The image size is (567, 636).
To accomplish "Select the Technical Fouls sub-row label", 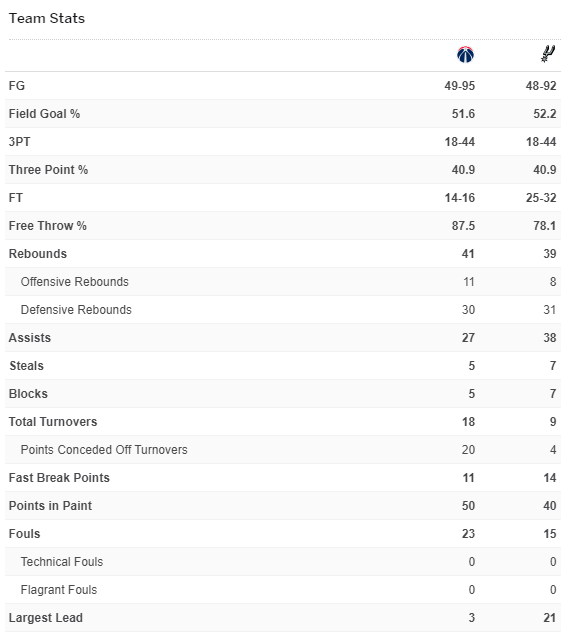I will [62, 561].
